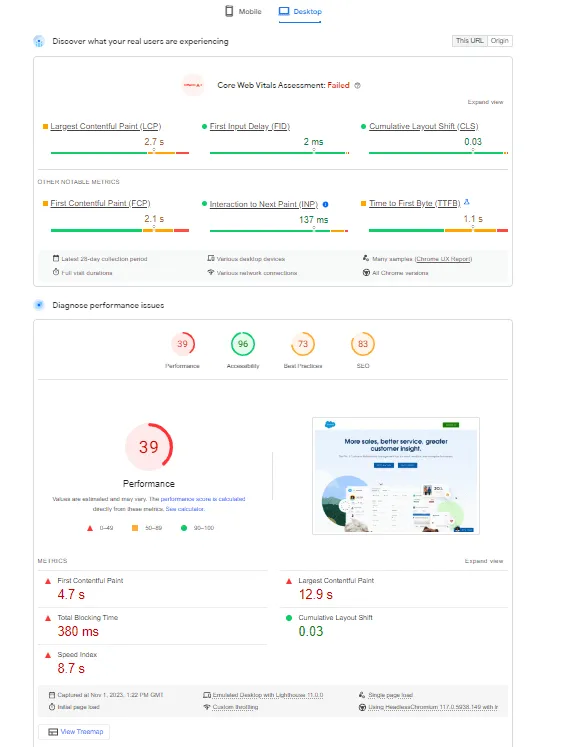Click the devices icon by Various desktop devices

point(211,259)
